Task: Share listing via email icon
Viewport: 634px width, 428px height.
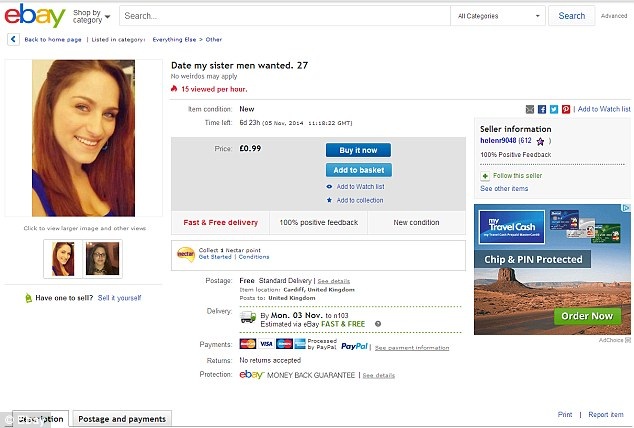Action: 529,109
